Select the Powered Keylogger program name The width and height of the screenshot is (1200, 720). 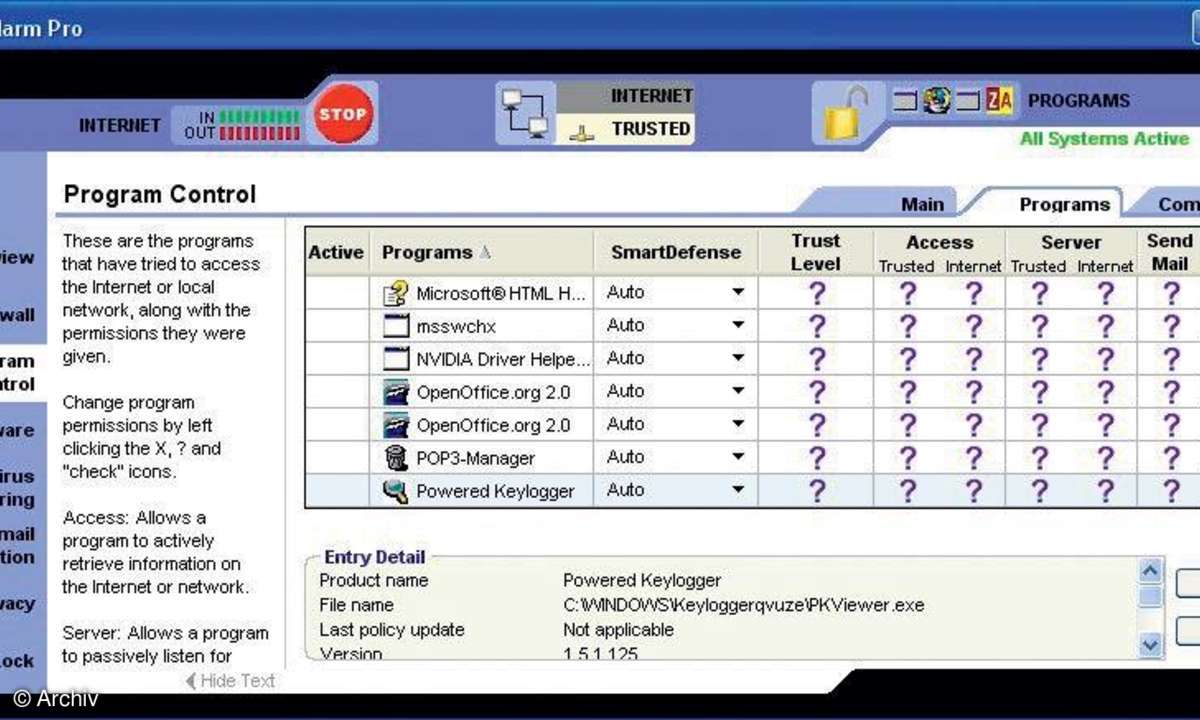coord(496,491)
